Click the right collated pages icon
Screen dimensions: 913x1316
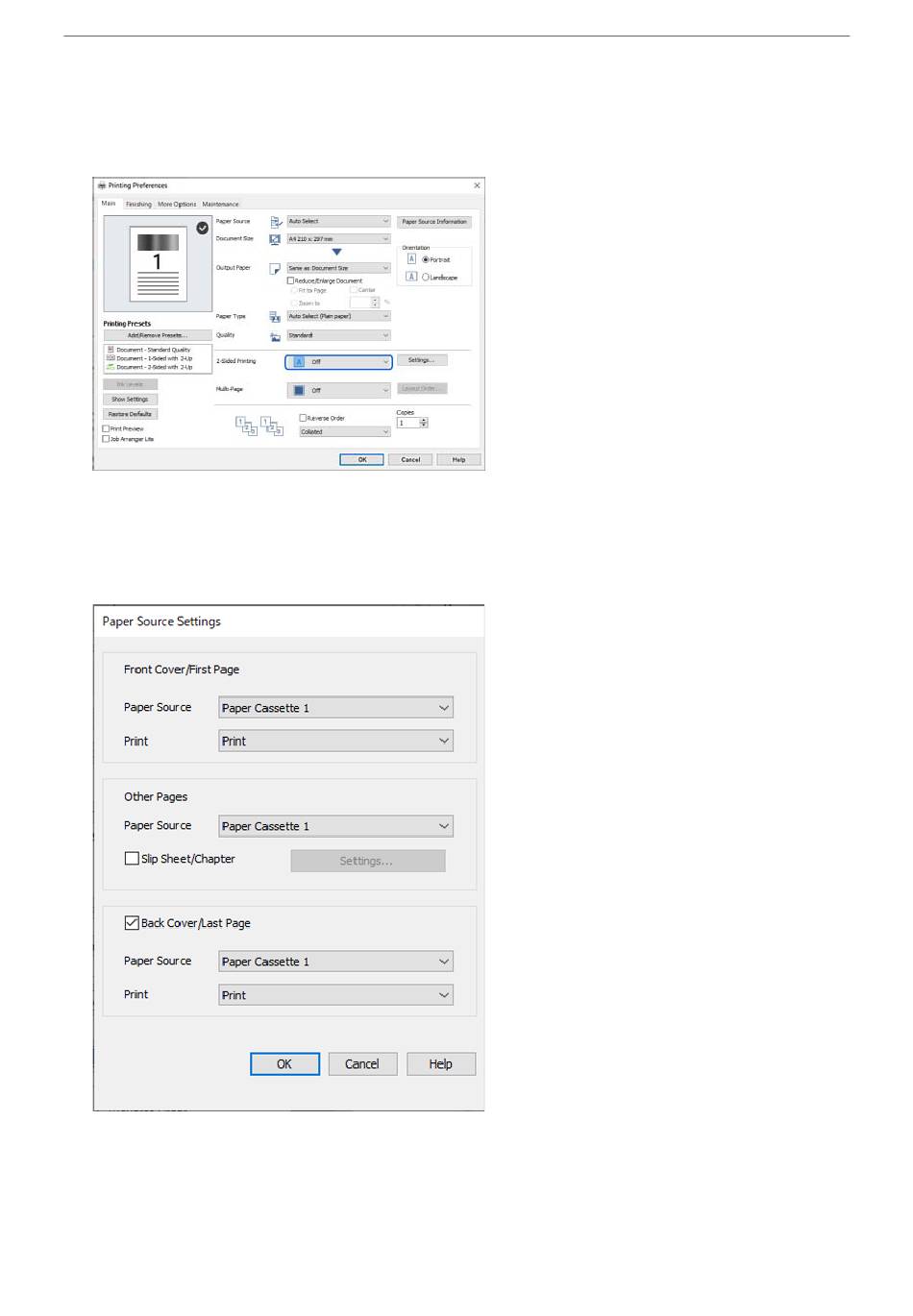(272, 426)
